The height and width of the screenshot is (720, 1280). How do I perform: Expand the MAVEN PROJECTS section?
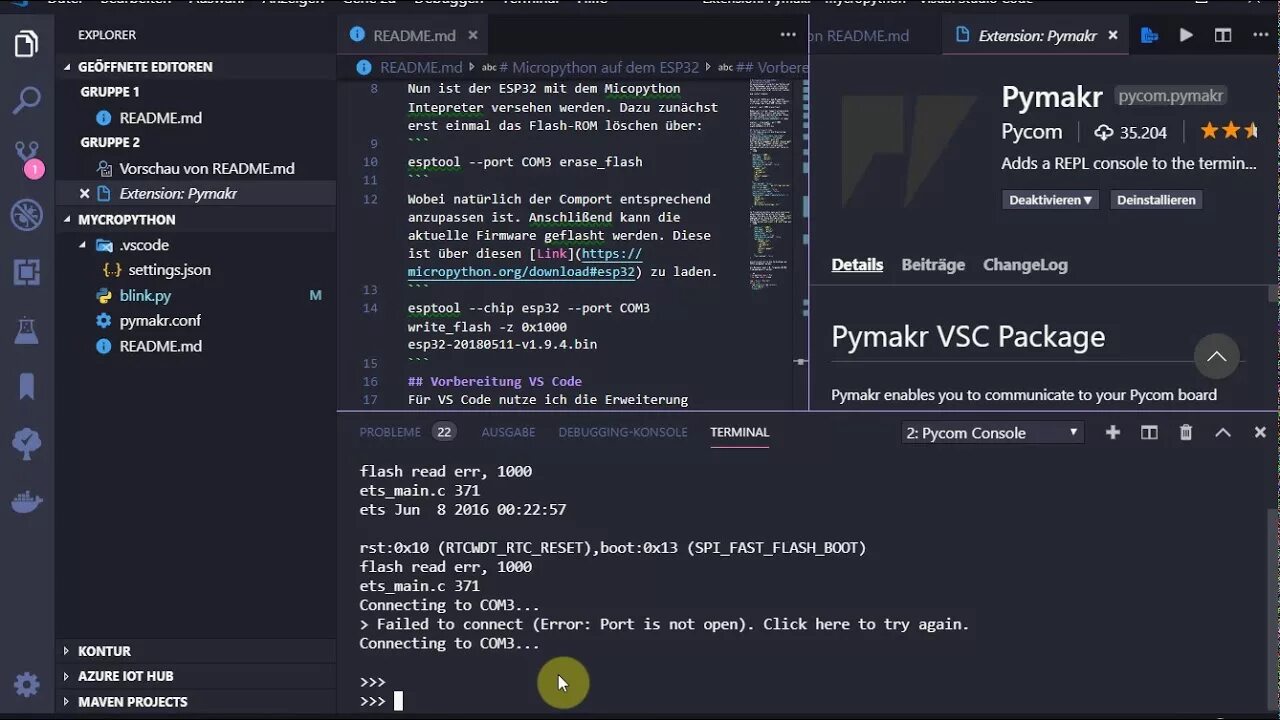click(x=132, y=702)
